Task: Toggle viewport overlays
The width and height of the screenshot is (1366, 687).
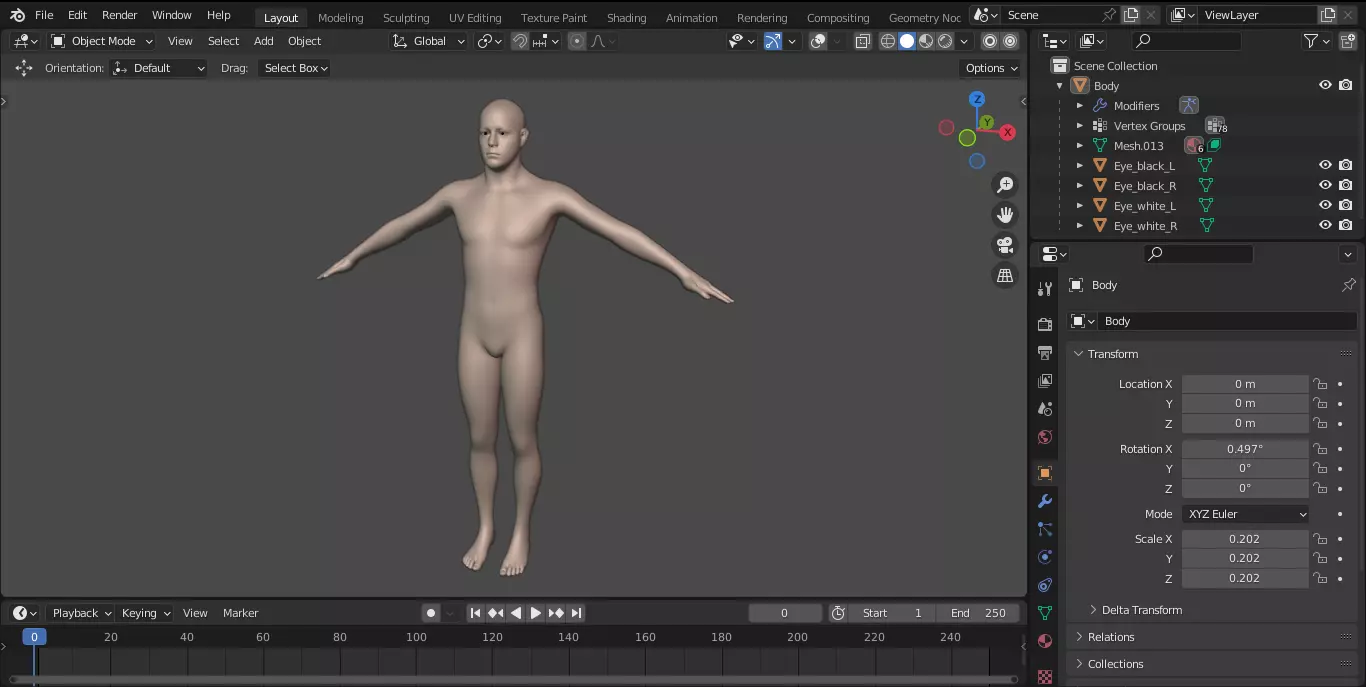Action: (x=818, y=41)
